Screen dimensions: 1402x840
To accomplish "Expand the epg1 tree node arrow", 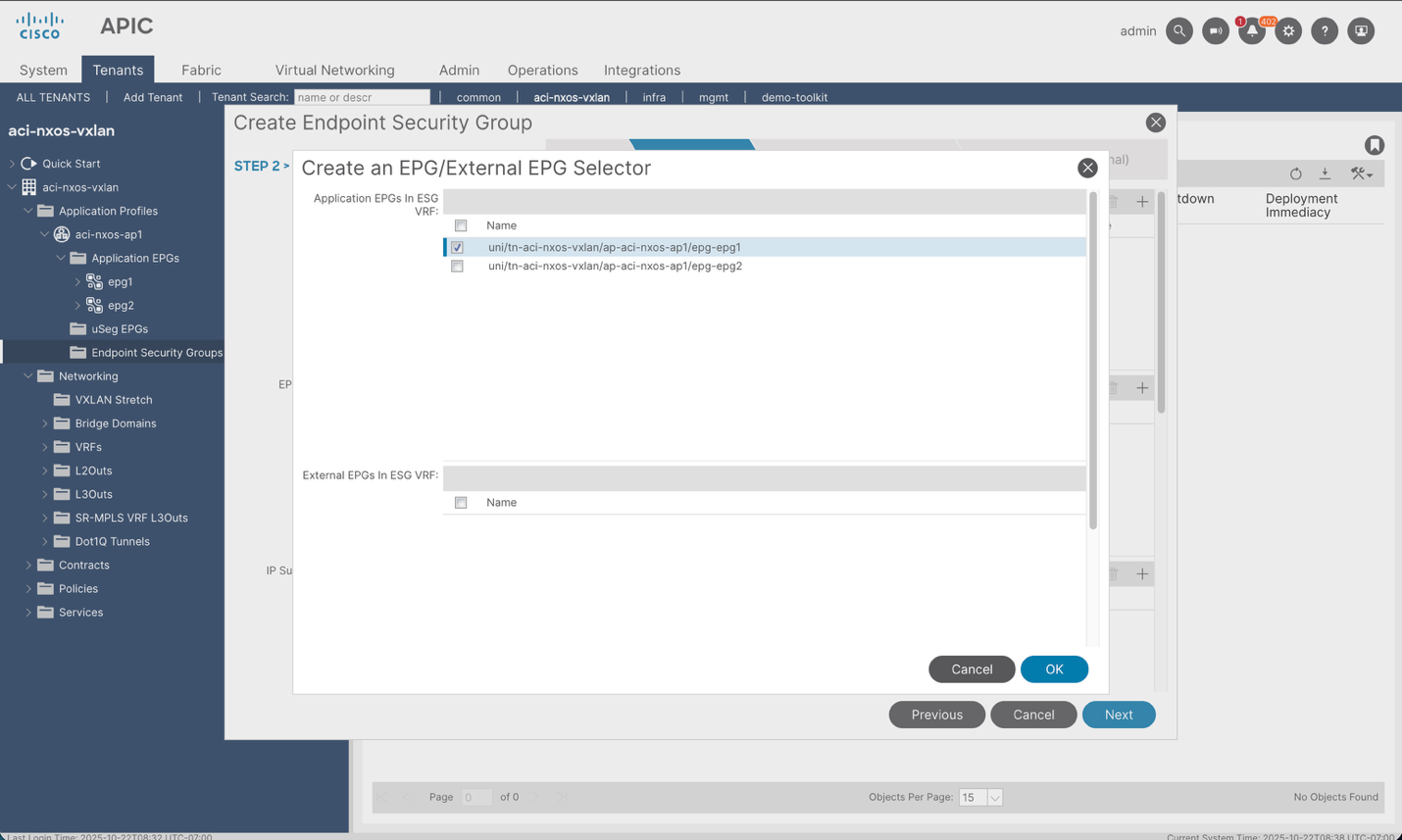I will [x=77, y=281].
